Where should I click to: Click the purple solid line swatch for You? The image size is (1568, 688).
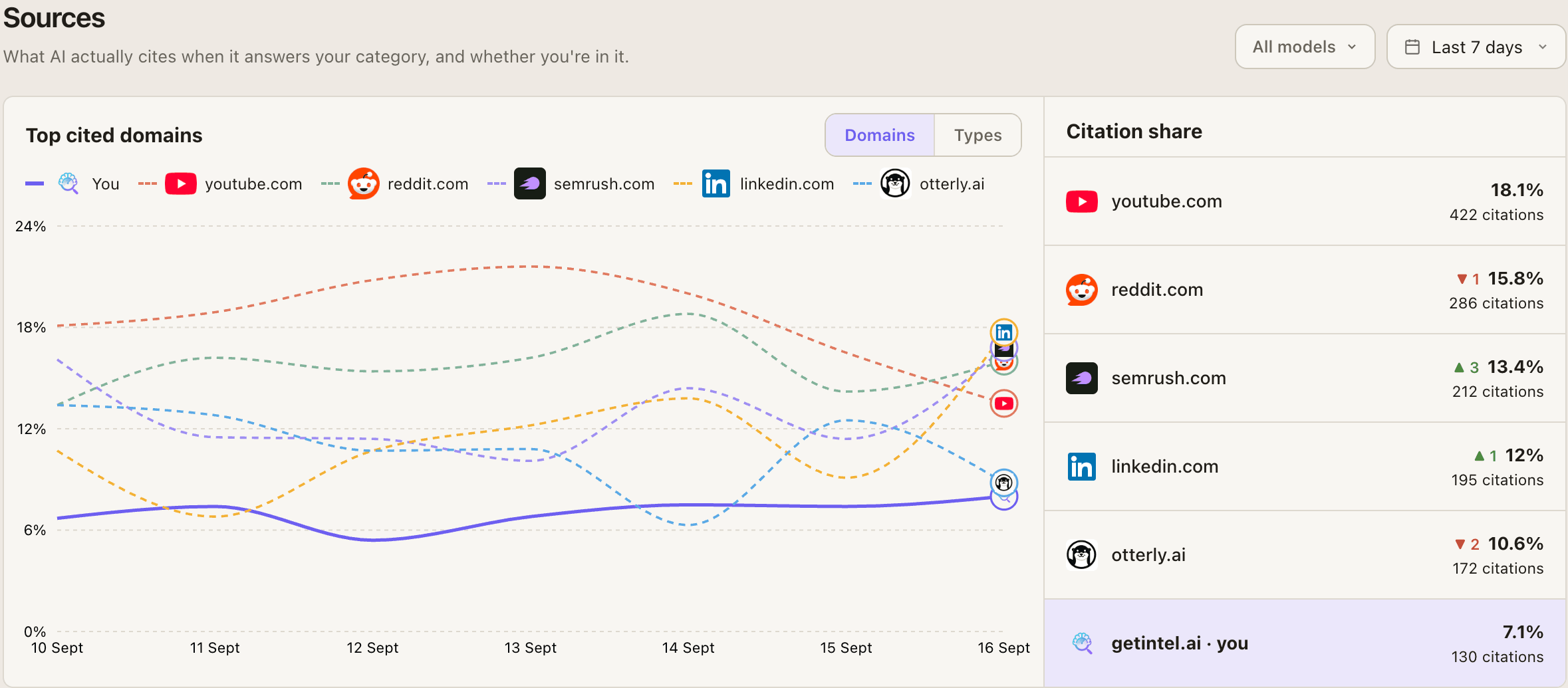[35, 183]
